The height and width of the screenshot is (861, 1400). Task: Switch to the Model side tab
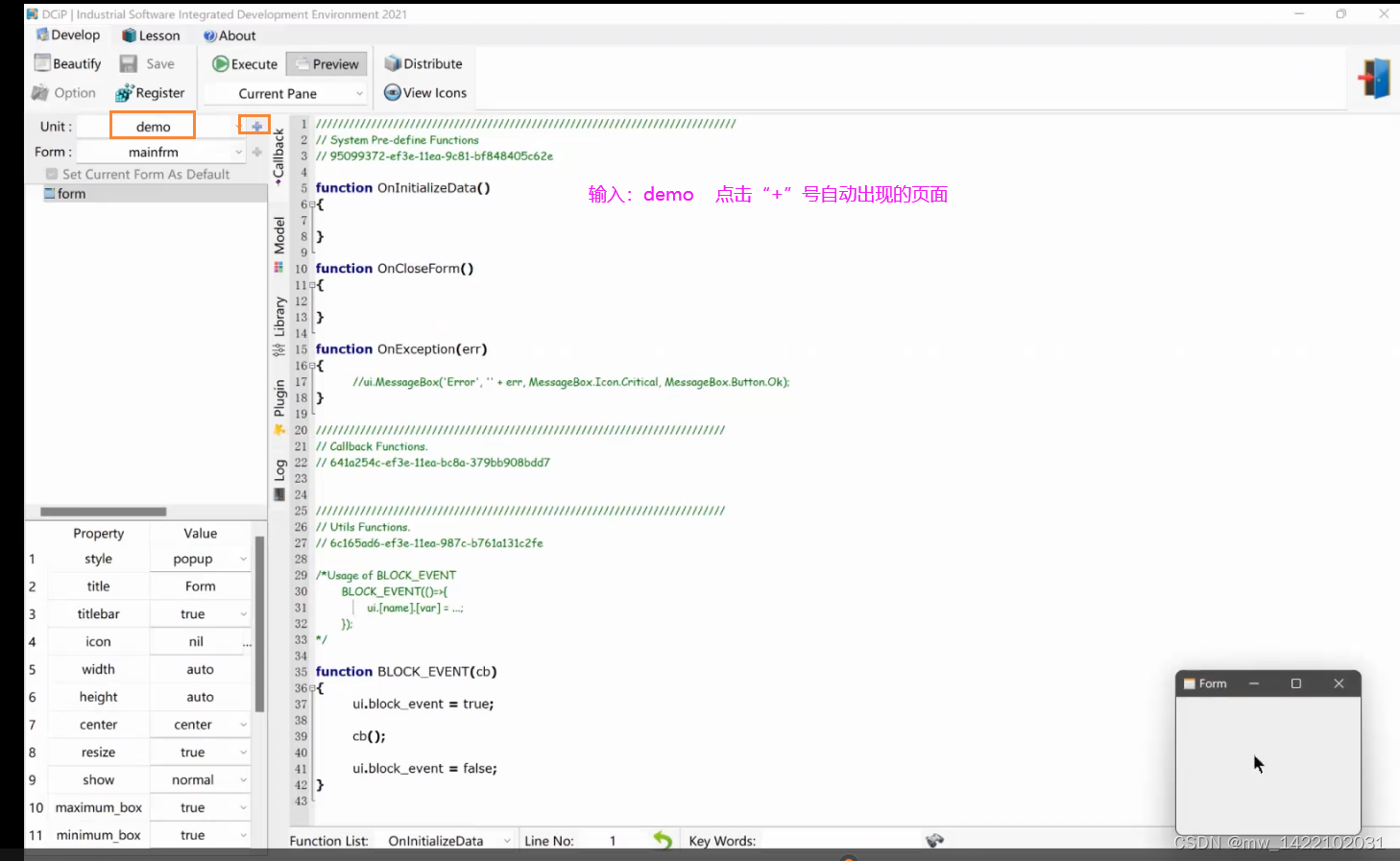coord(278,244)
